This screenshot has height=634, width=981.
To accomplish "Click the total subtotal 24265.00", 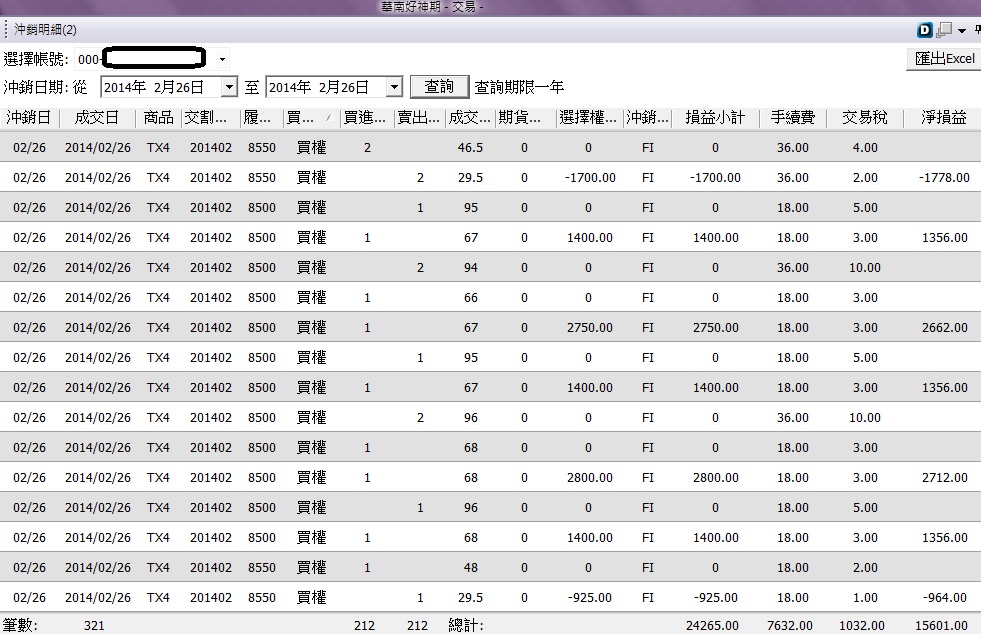I will coord(712,626).
